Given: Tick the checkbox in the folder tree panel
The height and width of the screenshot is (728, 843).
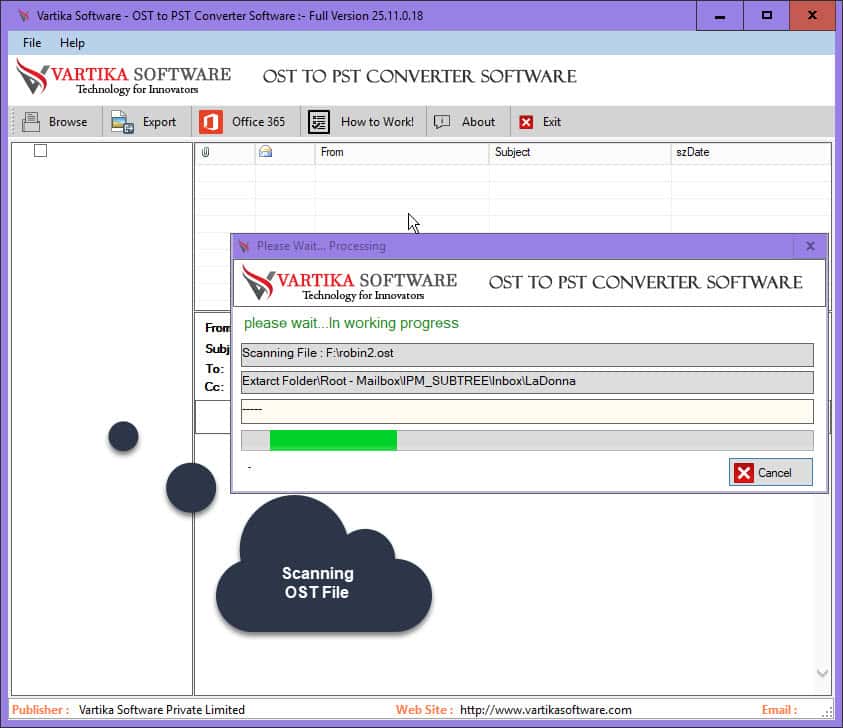Looking at the screenshot, I should [40, 151].
